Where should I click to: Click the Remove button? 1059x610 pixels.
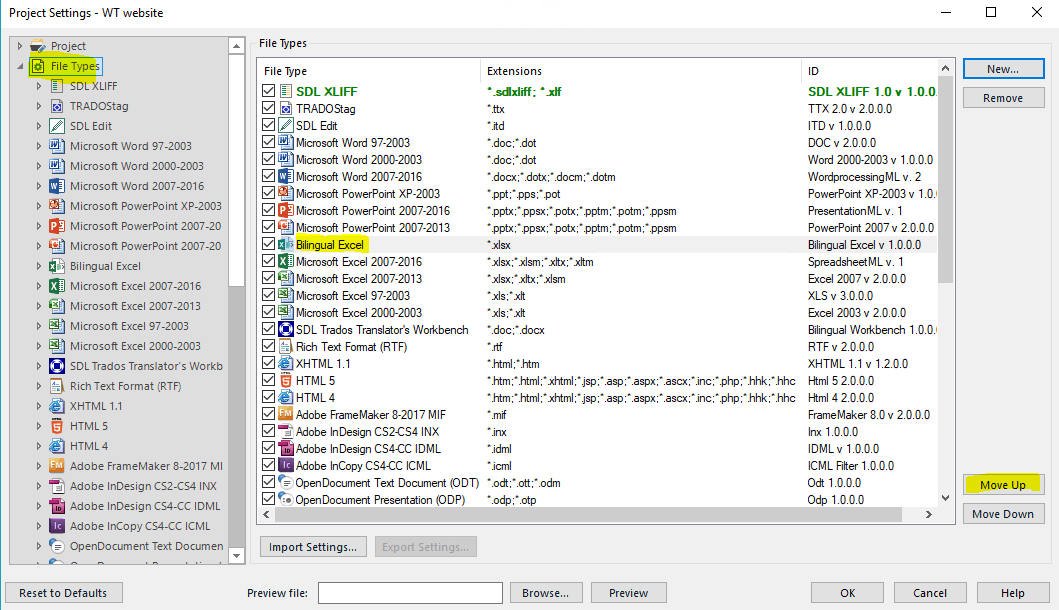click(1003, 98)
